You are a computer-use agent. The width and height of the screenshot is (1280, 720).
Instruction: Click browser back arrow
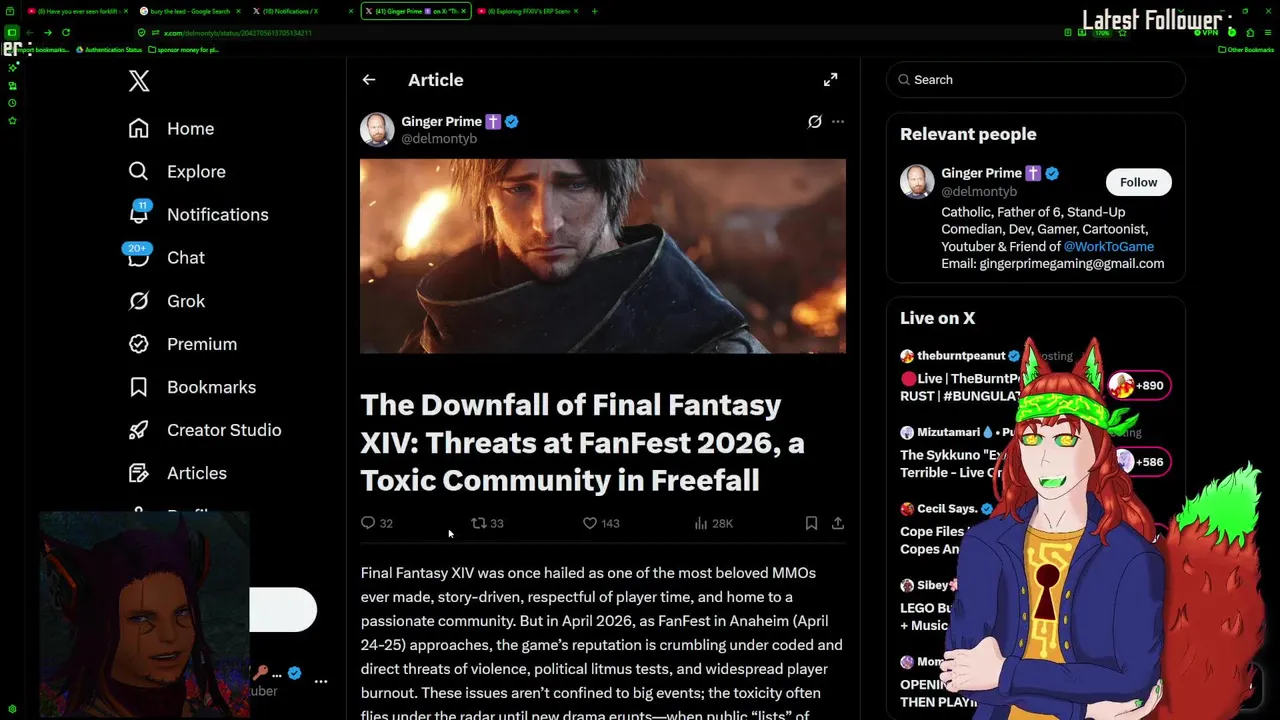(30, 32)
